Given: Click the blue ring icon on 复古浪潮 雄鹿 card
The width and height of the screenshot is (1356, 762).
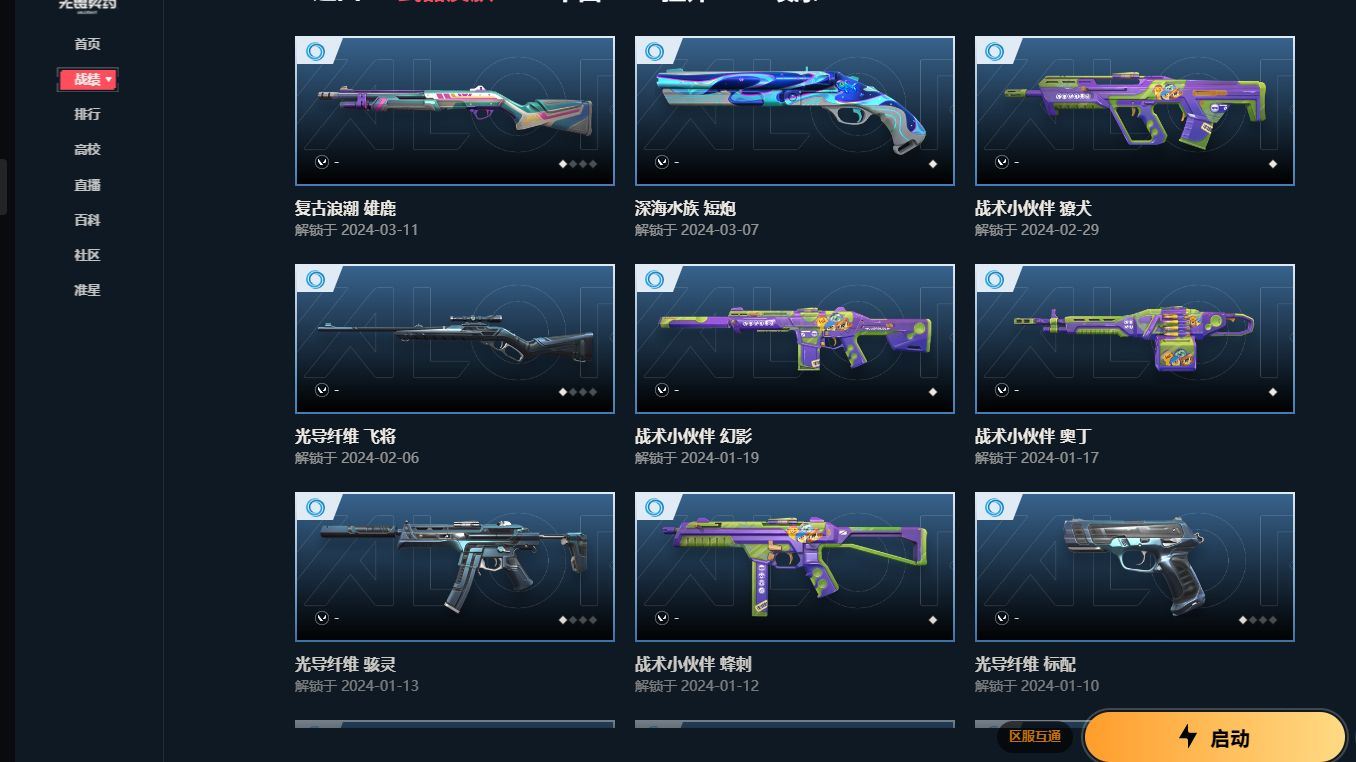Looking at the screenshot, I should pyautogui.click(x=315, y=52).
